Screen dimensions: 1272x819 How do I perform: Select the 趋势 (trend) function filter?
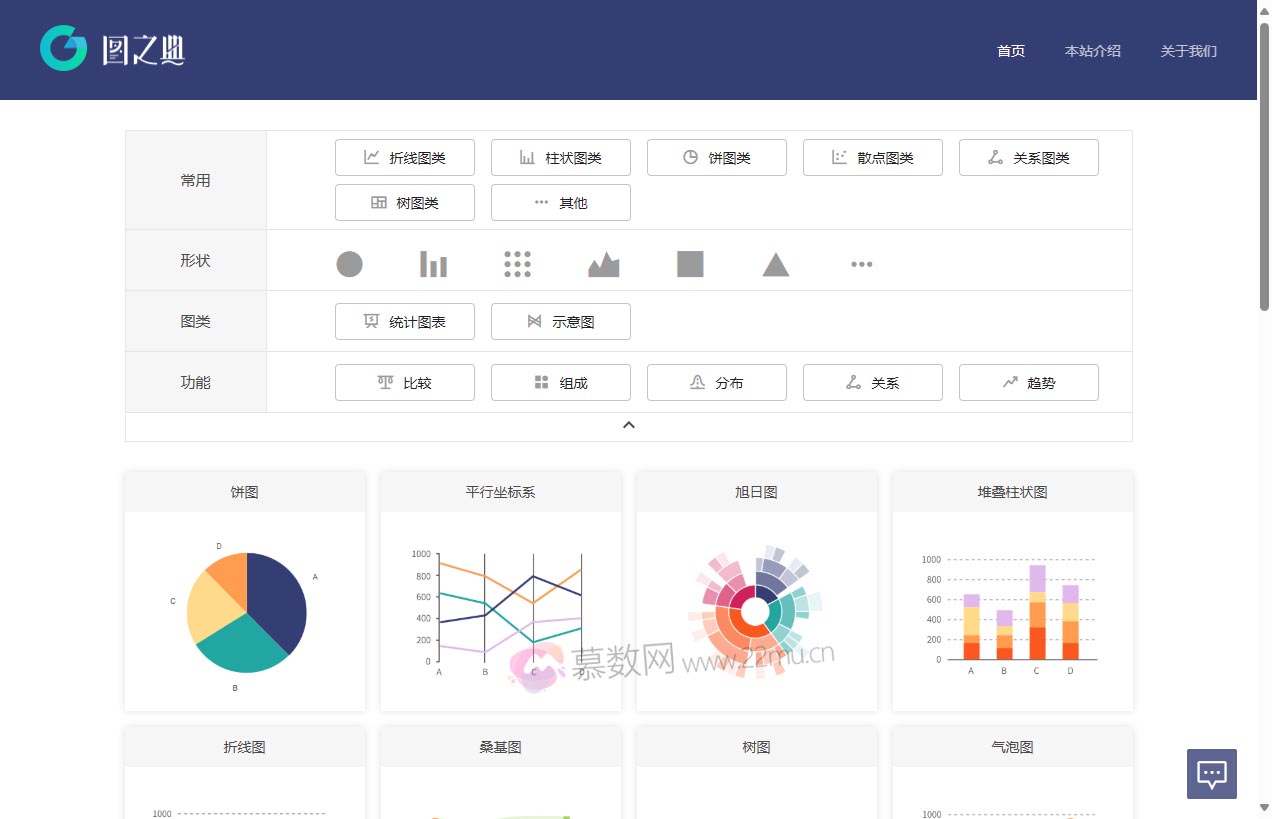coord(1028,382)
